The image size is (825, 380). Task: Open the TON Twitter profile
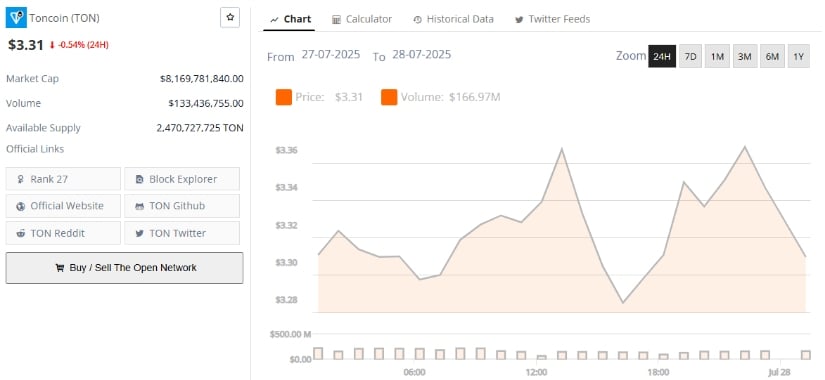[x=182, y=233]
